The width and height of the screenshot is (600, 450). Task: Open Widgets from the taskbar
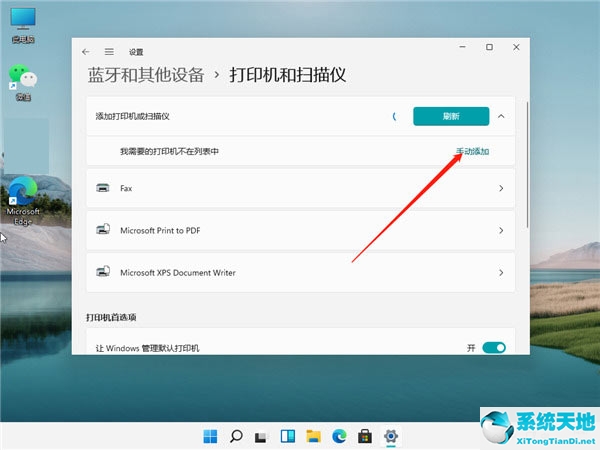(287, 436)
